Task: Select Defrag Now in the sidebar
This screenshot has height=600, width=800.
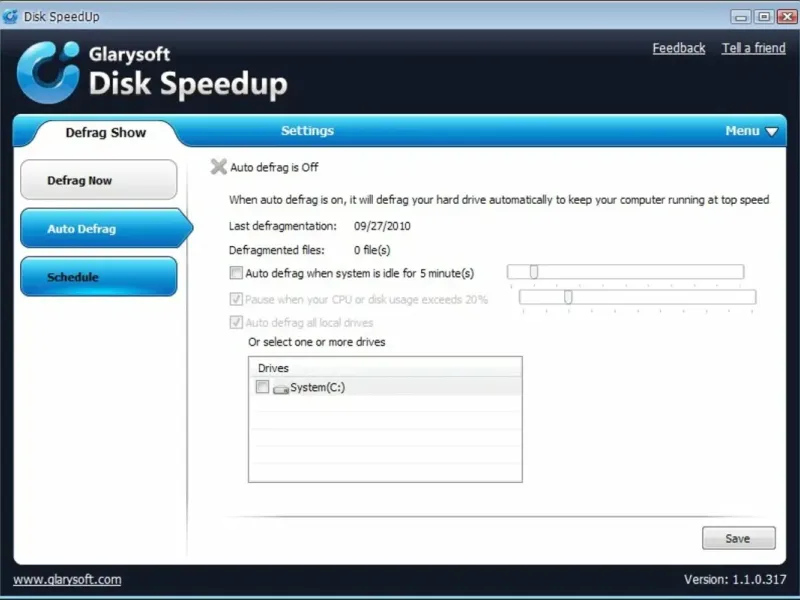Action: (x=98, y=180)
